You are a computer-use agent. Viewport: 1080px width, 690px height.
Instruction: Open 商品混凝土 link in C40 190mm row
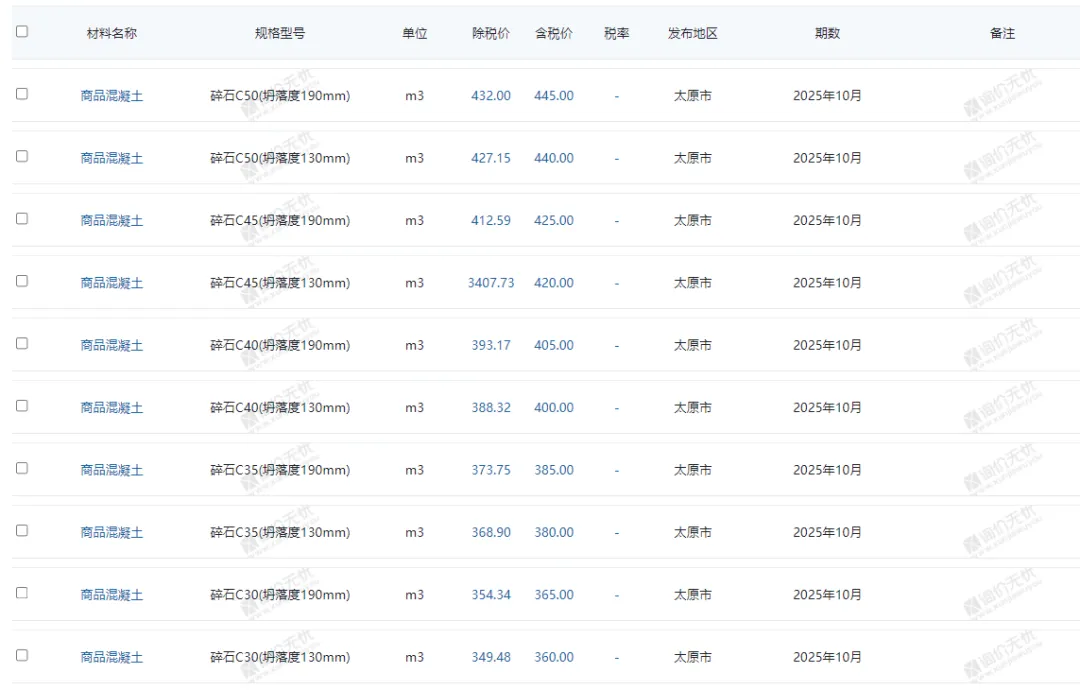[x=112, y=345]
